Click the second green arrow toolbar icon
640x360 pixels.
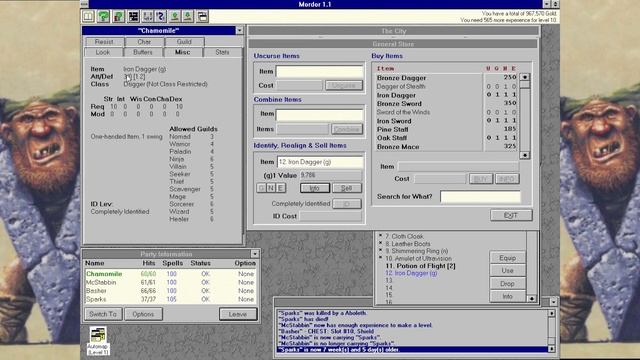point(188,16)
